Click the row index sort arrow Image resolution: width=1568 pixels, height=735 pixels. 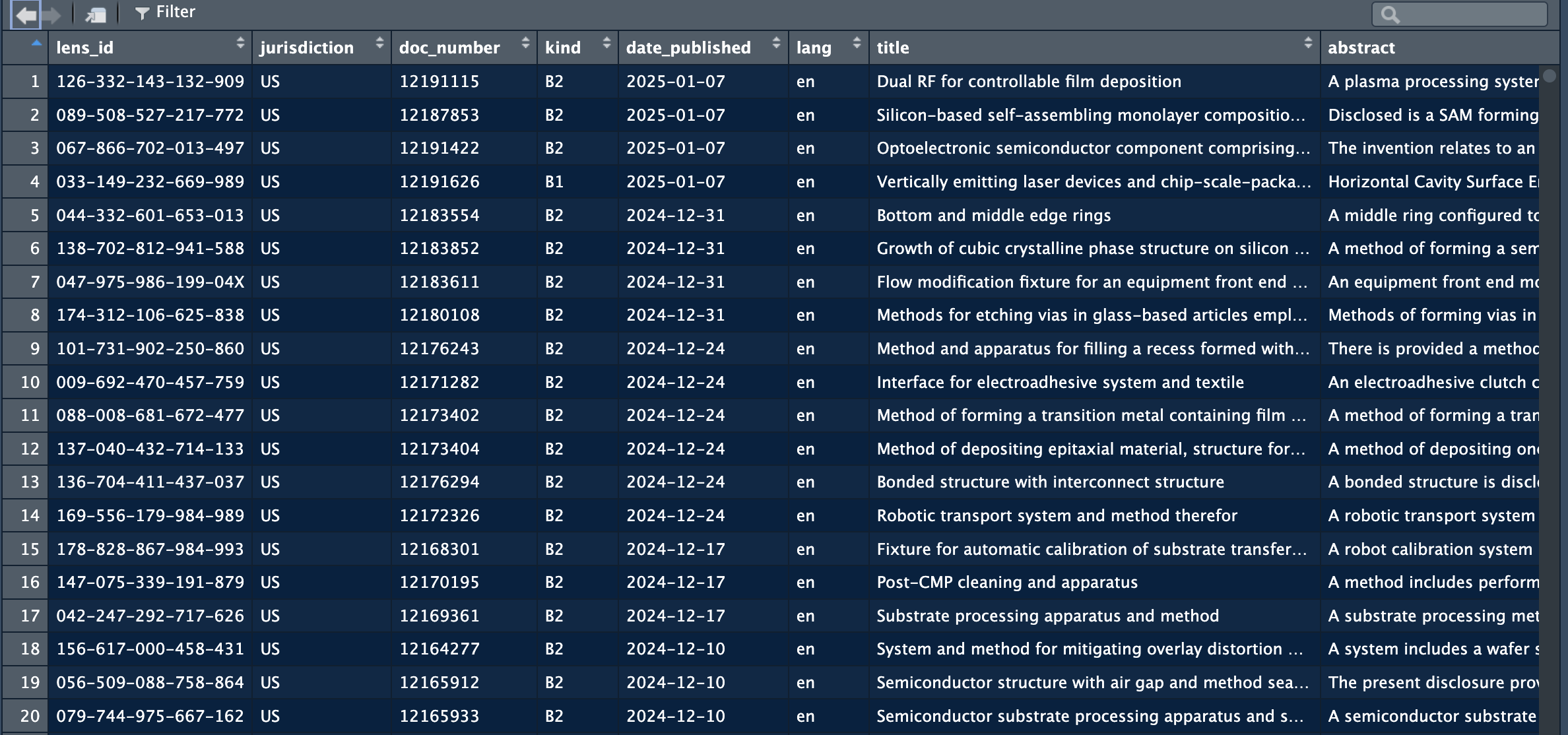tap(36, 44)
